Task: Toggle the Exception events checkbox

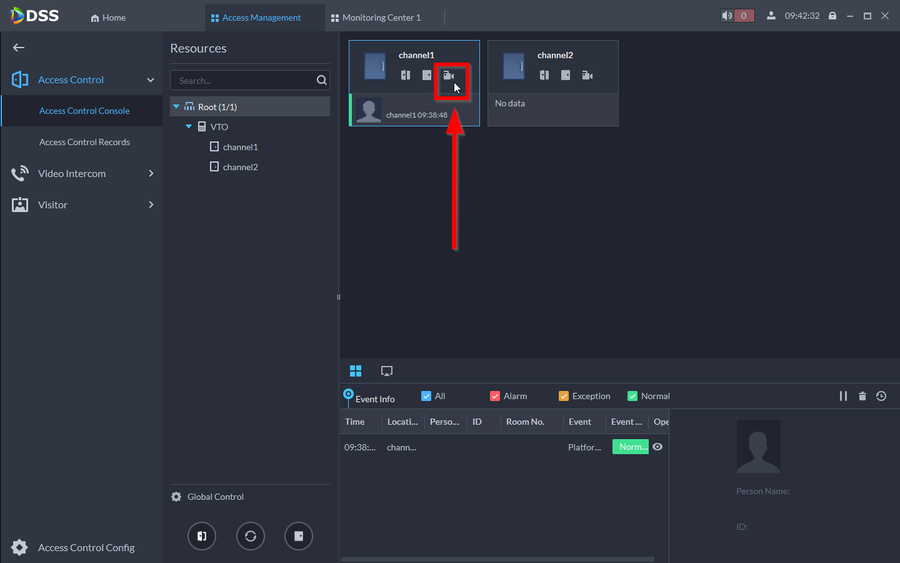Action: click(564, 396)
